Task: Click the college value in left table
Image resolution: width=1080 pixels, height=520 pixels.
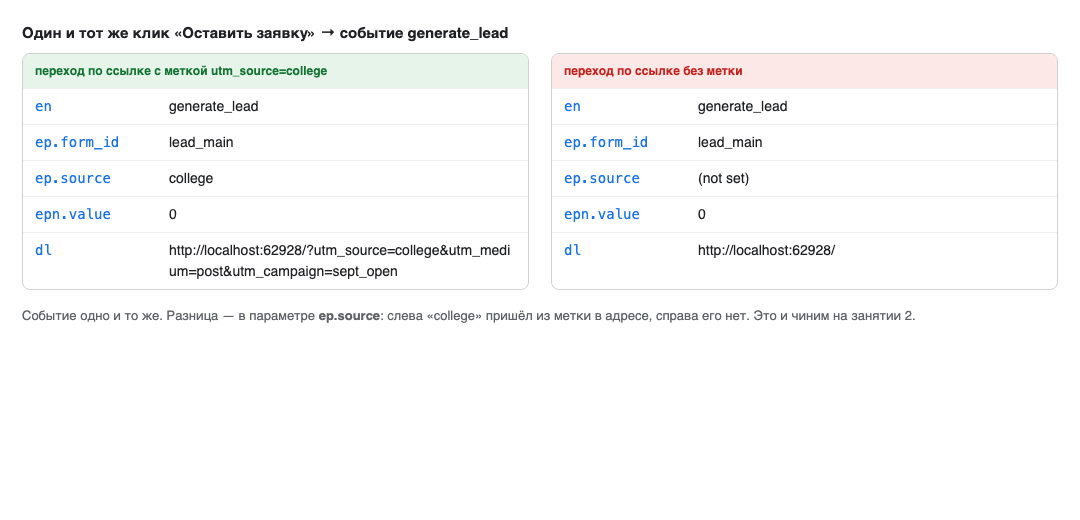Action: (191, 178)
